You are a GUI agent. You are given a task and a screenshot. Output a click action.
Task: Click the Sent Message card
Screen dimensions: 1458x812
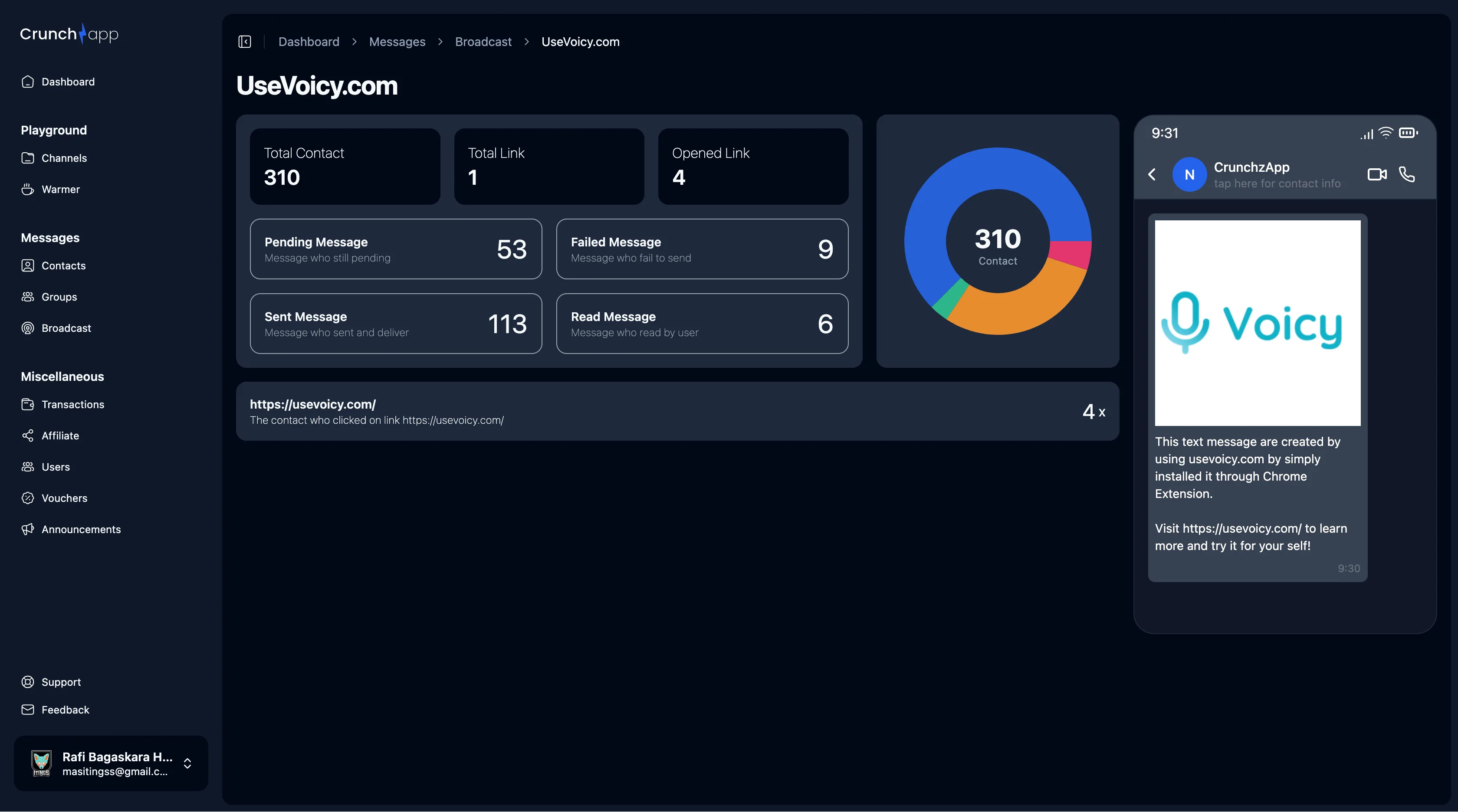pyautogui.click(x=396, y=324)
